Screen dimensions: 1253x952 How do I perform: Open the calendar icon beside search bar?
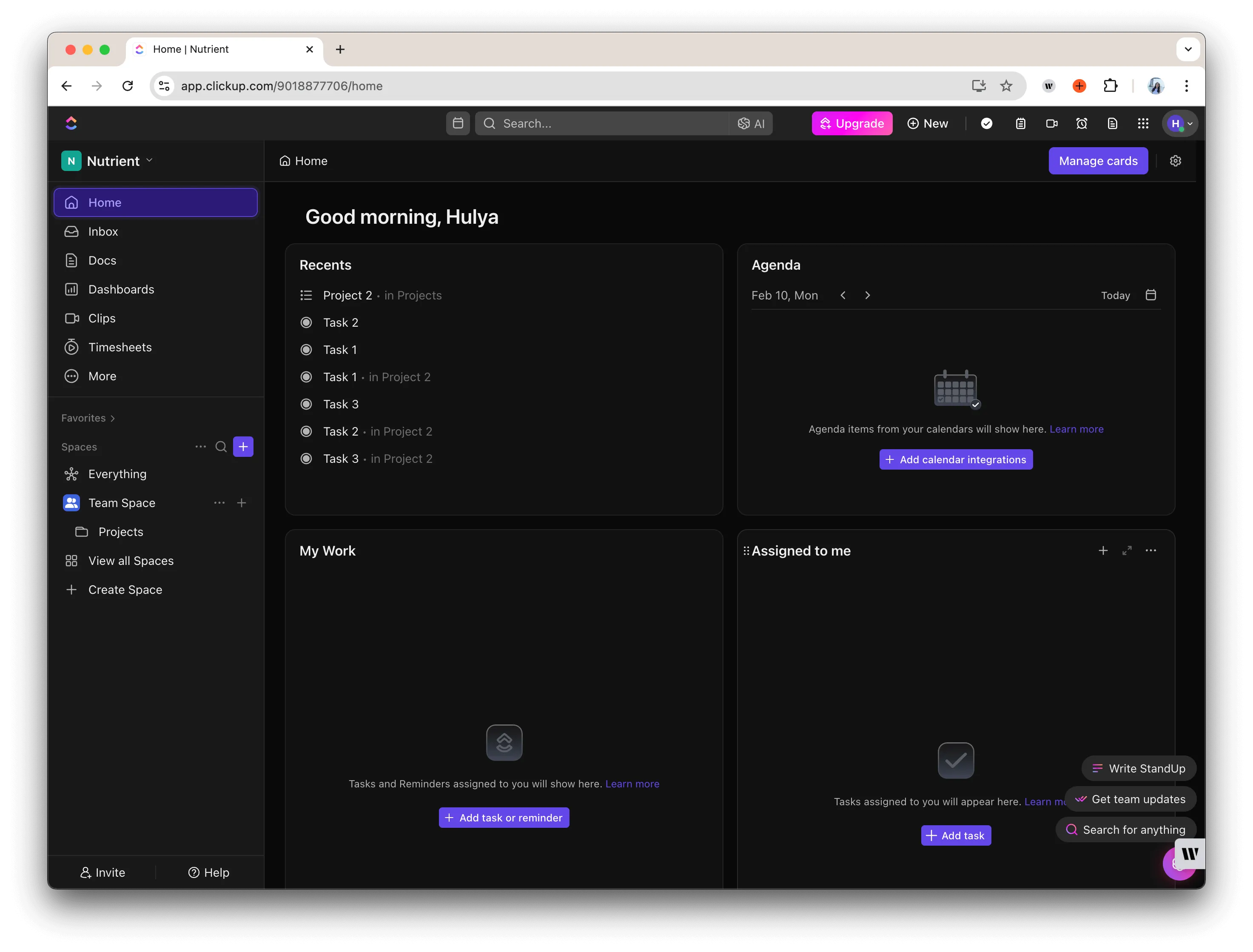(458, 123)
